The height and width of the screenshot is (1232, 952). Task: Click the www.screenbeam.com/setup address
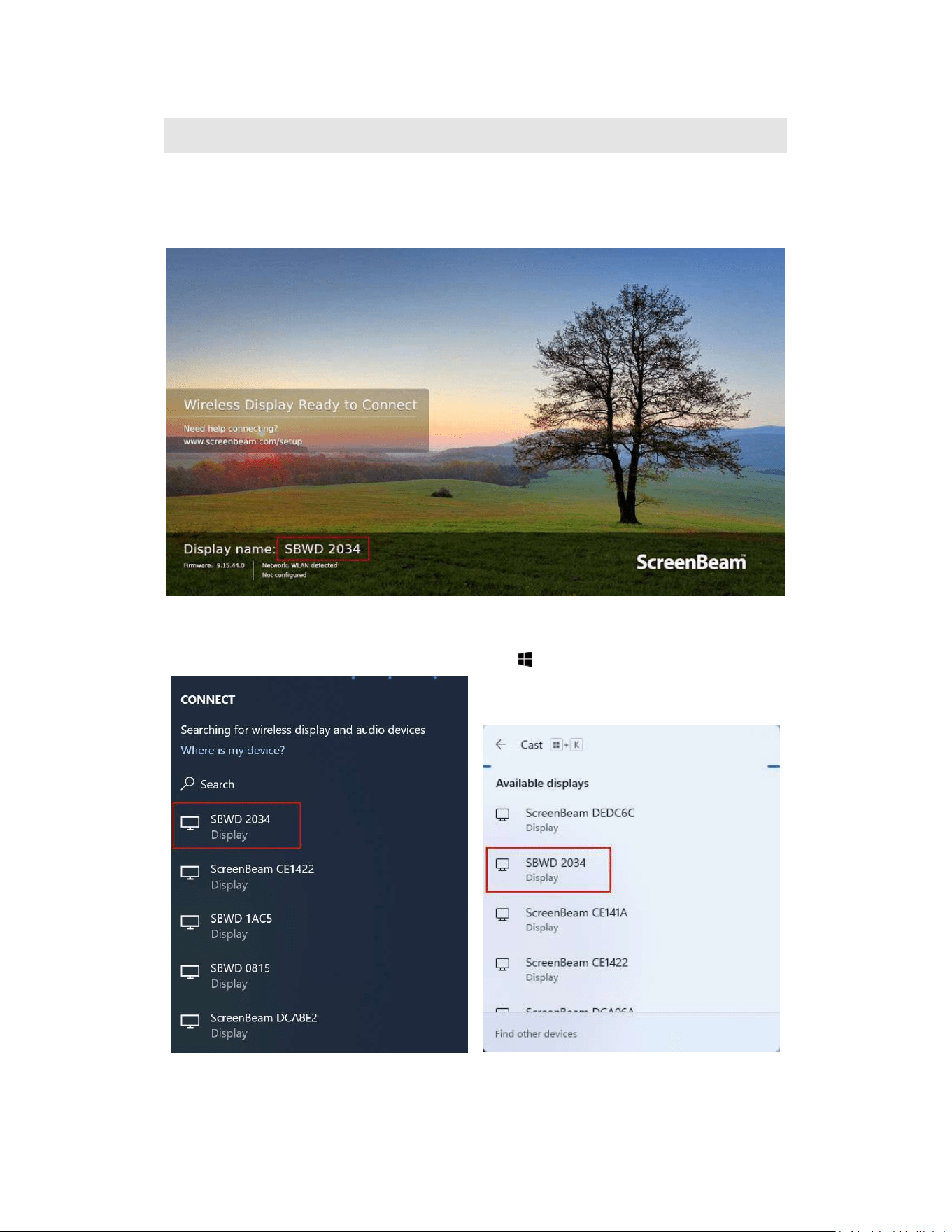coord(243,441)
